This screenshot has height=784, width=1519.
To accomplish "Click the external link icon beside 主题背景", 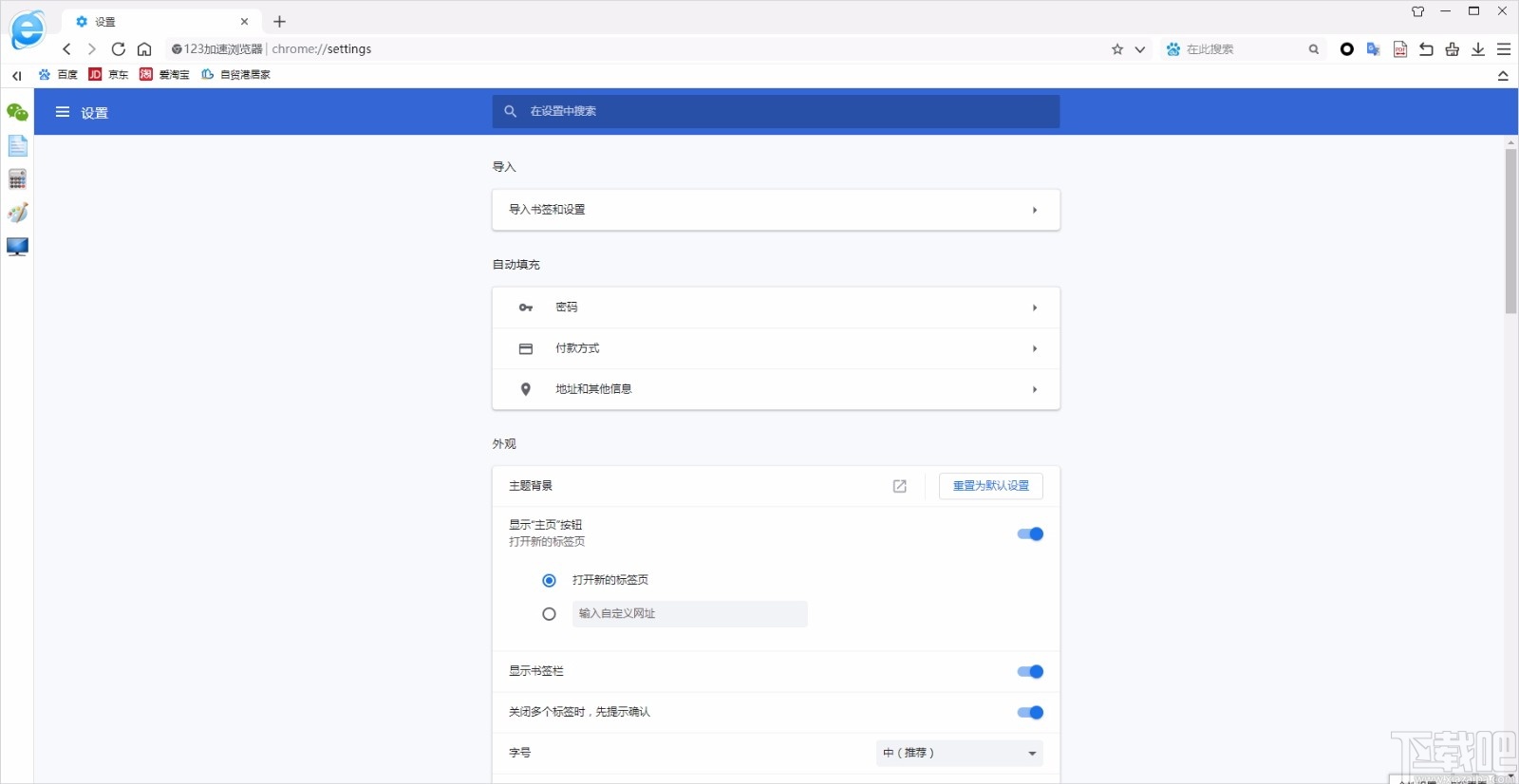I will click(900, 486).
